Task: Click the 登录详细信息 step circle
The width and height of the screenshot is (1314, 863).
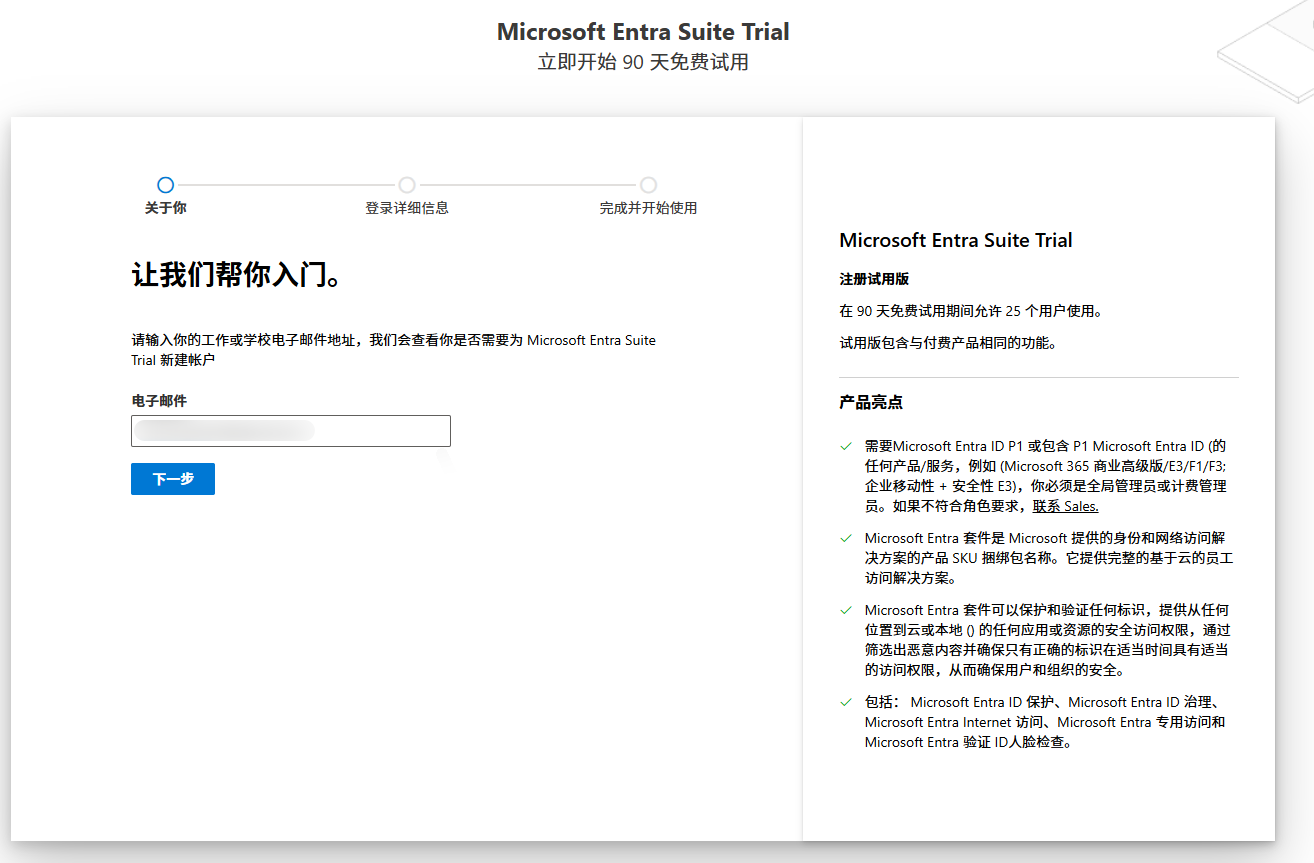Action: click(407, 185)
